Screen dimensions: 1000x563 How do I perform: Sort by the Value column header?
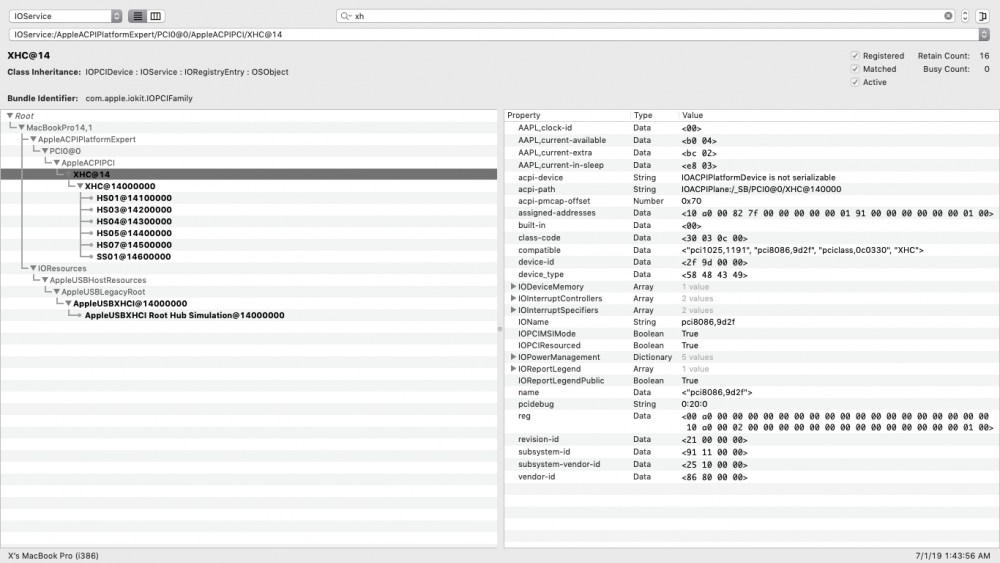click(x=839, y=115)
